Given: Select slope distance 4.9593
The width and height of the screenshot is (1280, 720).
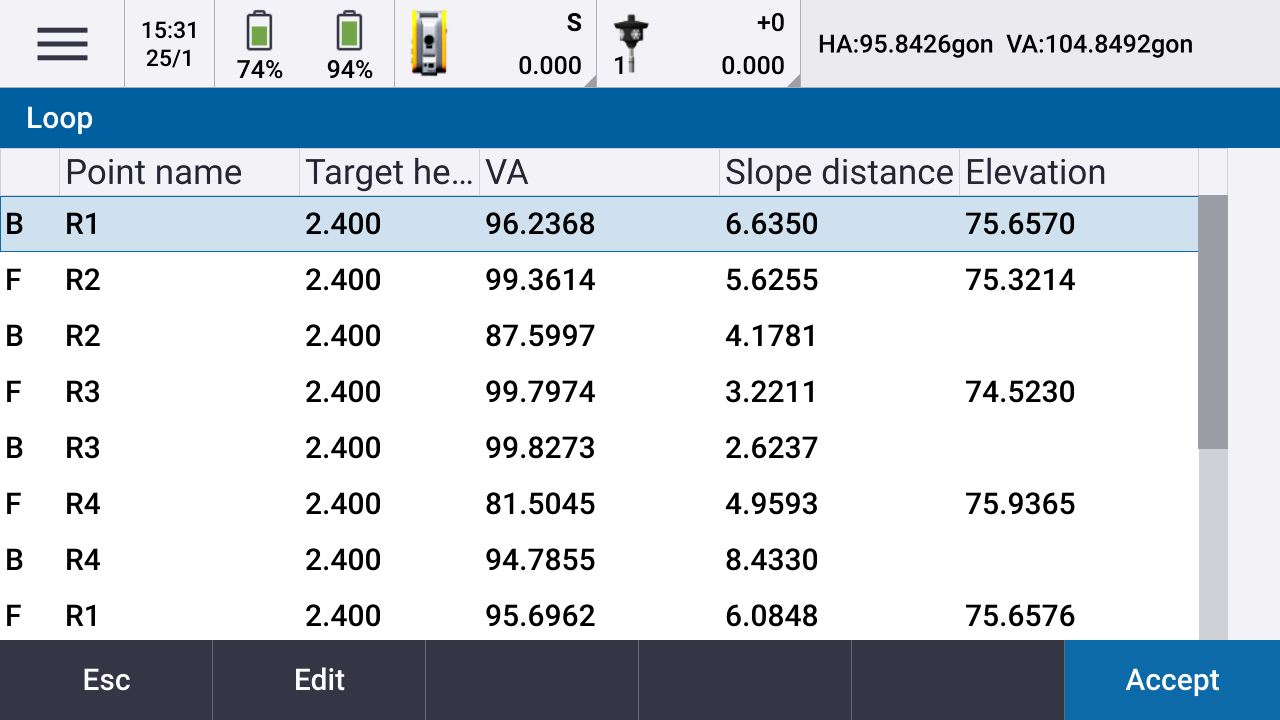Looking at the screenshot, I should 771,504.
